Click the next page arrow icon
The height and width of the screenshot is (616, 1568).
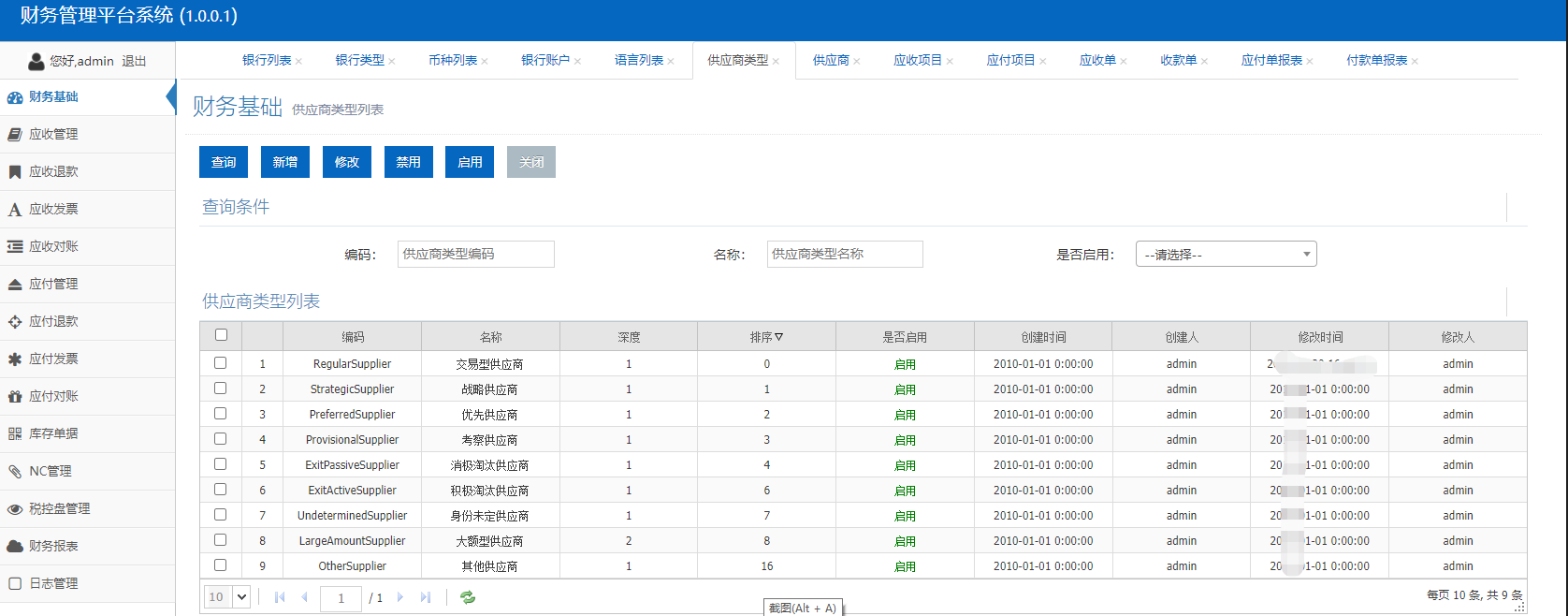tap(400, 597)
